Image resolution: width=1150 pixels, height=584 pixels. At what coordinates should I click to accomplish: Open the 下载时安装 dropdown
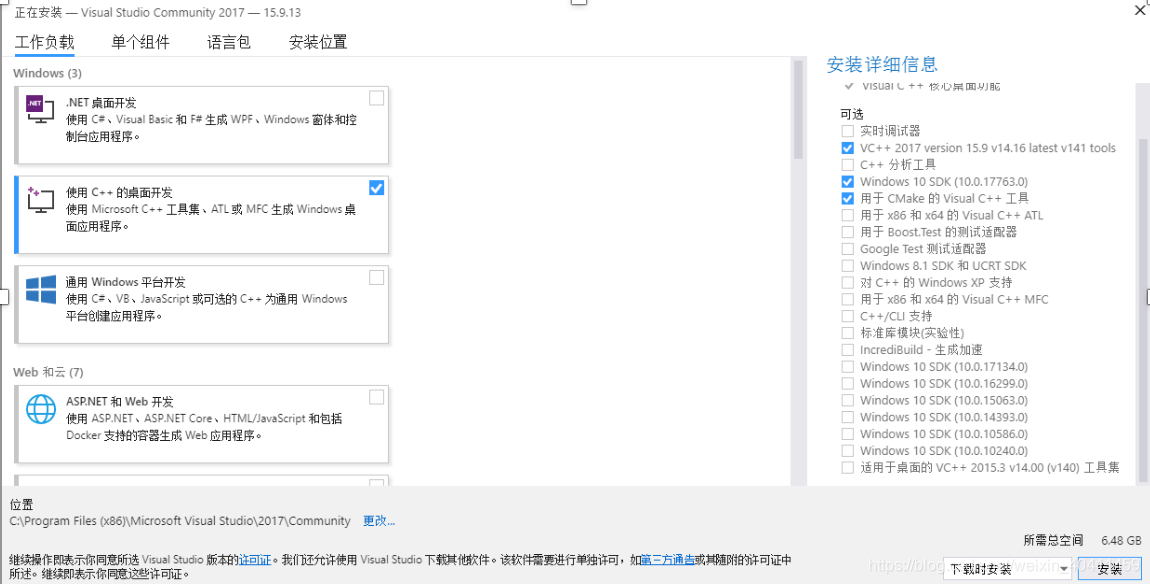coord(1007,569)
